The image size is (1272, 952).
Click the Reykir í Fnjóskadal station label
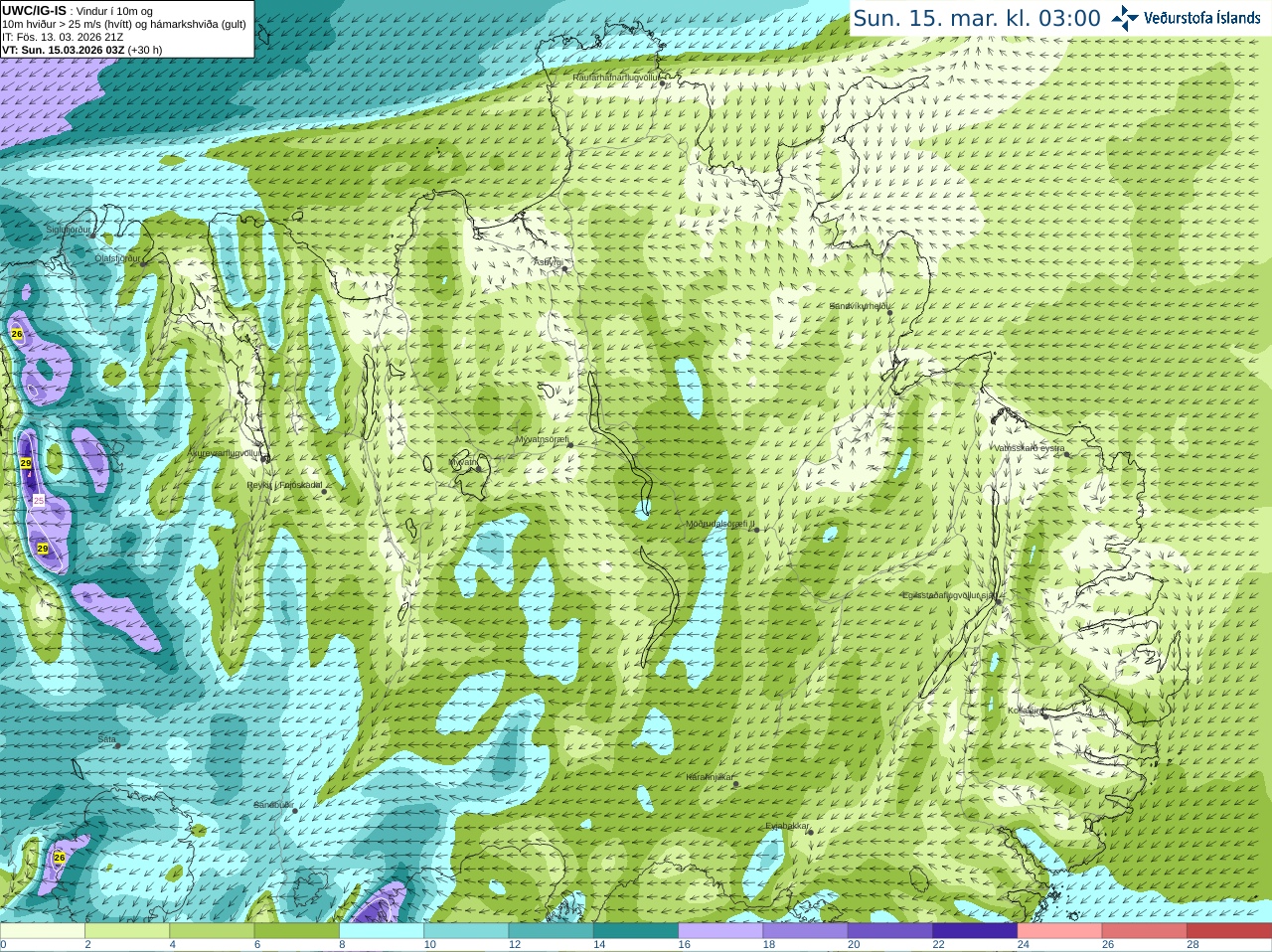[x=284, y=485]
